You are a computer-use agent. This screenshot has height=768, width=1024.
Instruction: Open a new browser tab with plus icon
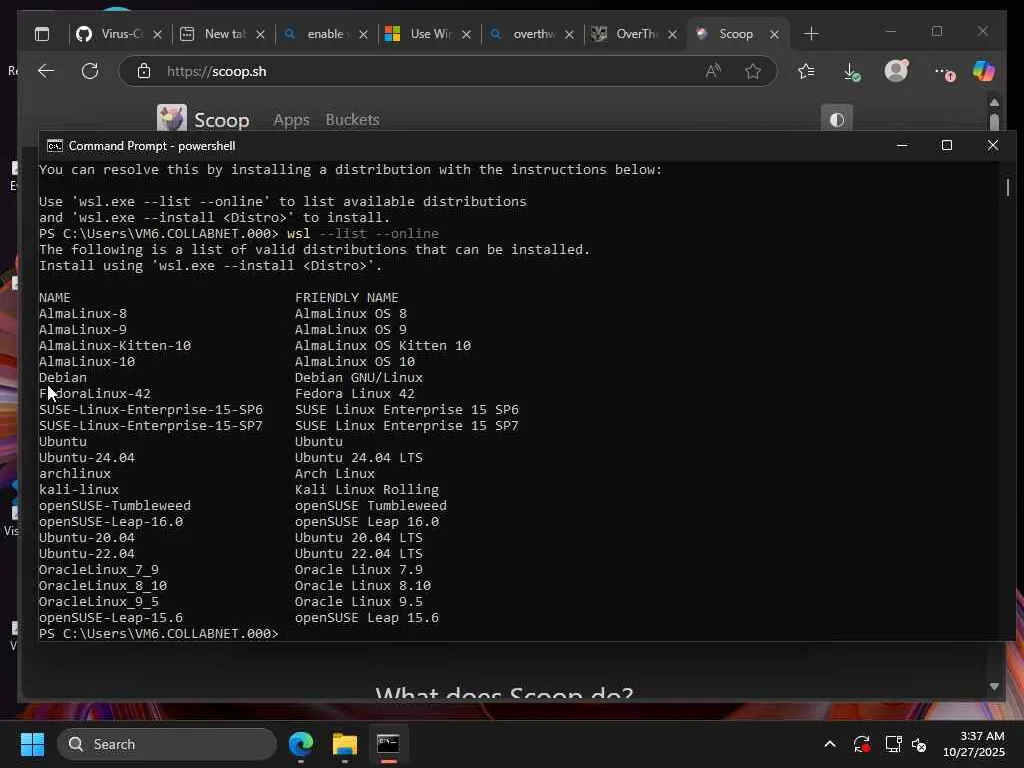coord(811,34)
